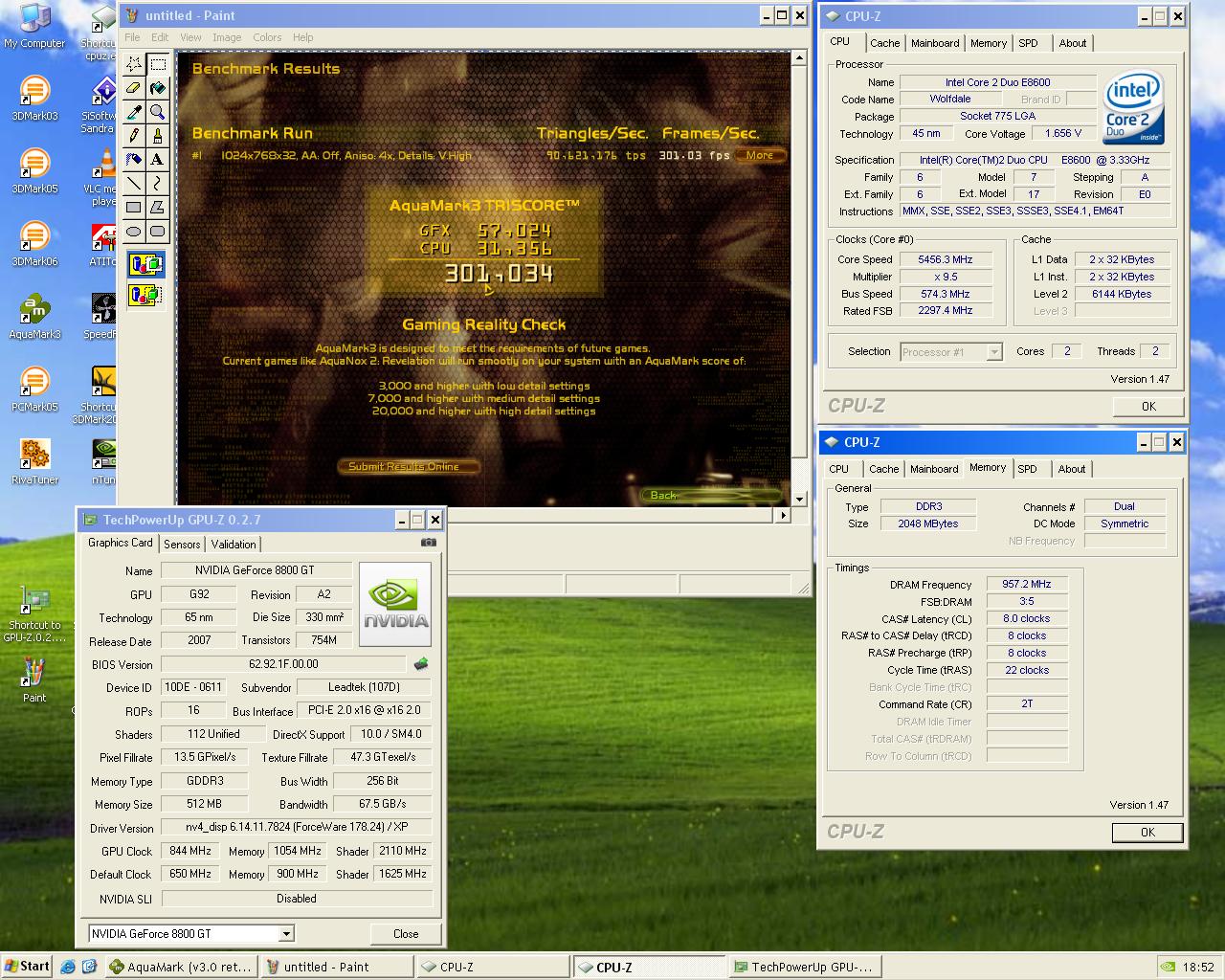This screenshot has width=1225, height=980.
Task: Open SPD tab in lower CPU-Z window
Action: pyautogui.click(x=1027, y=469)
